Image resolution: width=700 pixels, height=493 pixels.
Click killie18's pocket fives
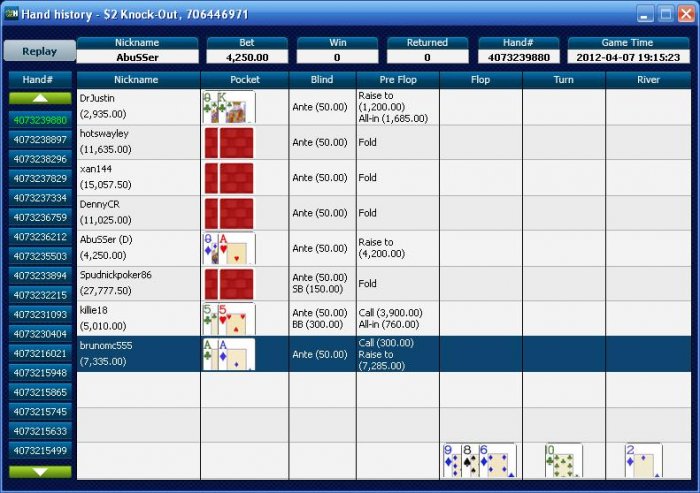[229, 319]
